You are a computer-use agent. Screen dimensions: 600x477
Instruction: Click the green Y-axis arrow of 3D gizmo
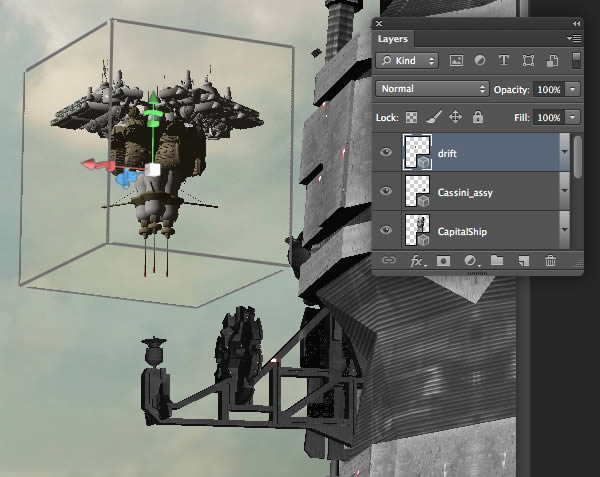pos(153,98)
